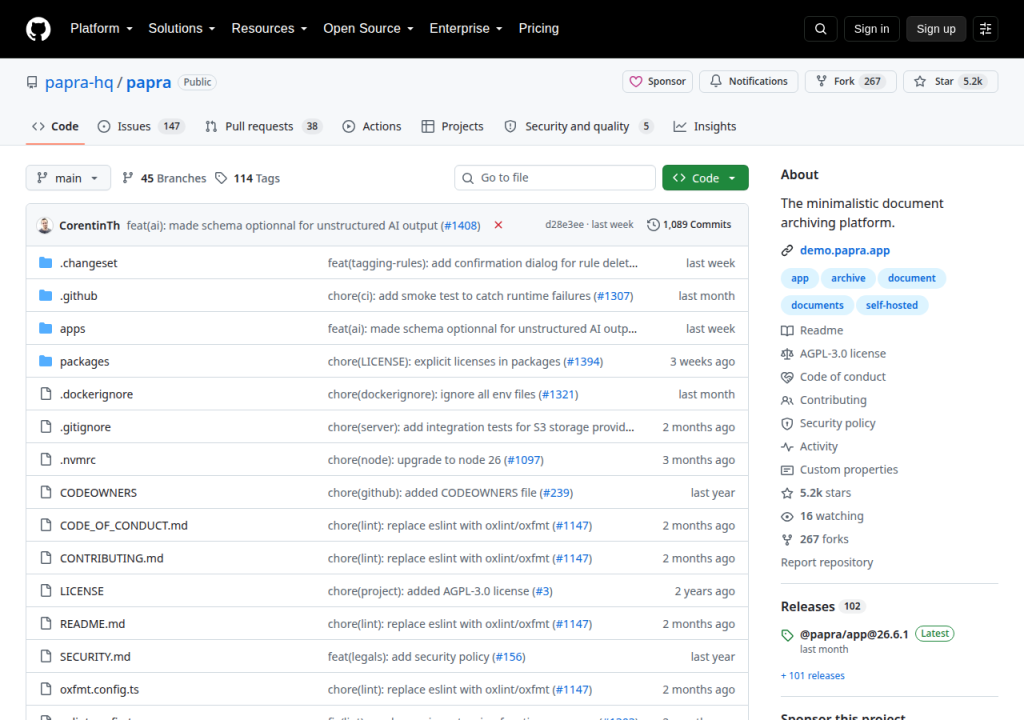Click the eye icon beside 16 watching
Viewport: 1024px width, 720px height.
787,516
